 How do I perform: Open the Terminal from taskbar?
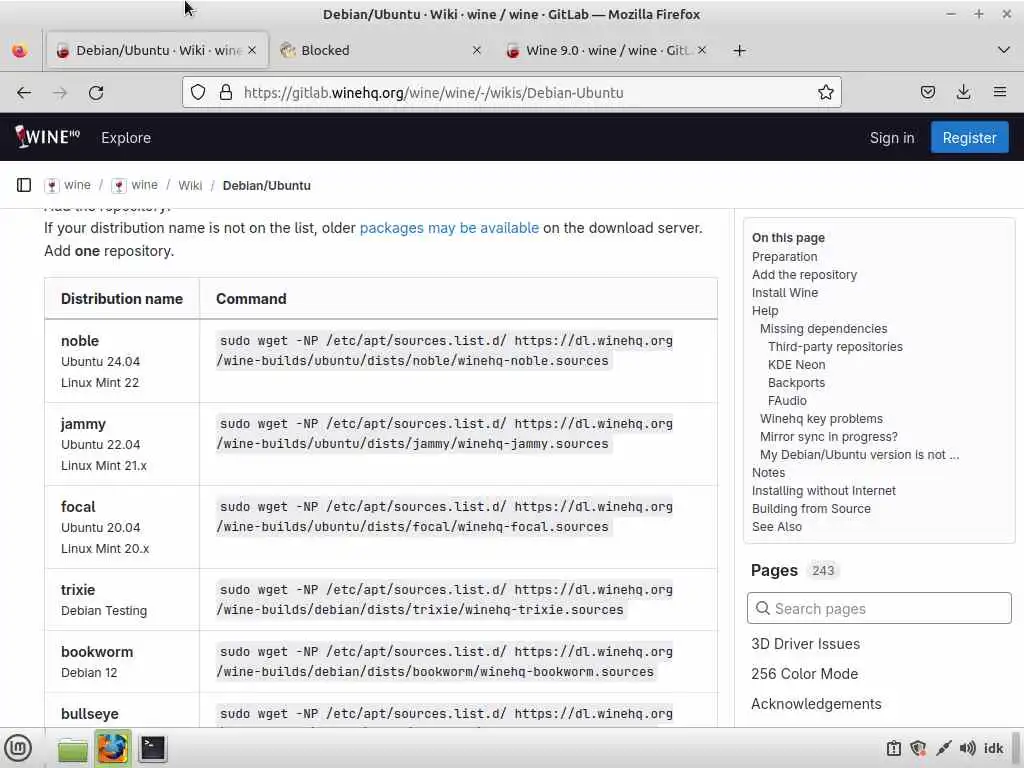(x=153, y=748)
